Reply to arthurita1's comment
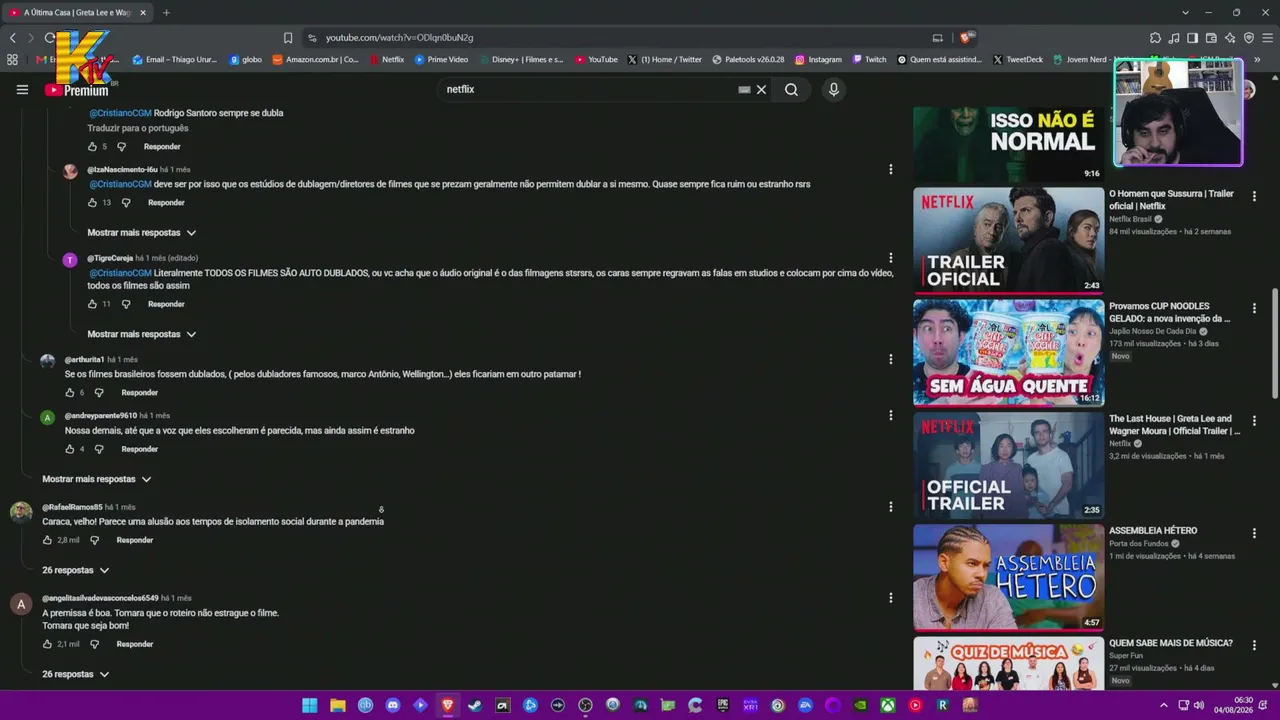The image size is (1280, 720). point(139,393)
